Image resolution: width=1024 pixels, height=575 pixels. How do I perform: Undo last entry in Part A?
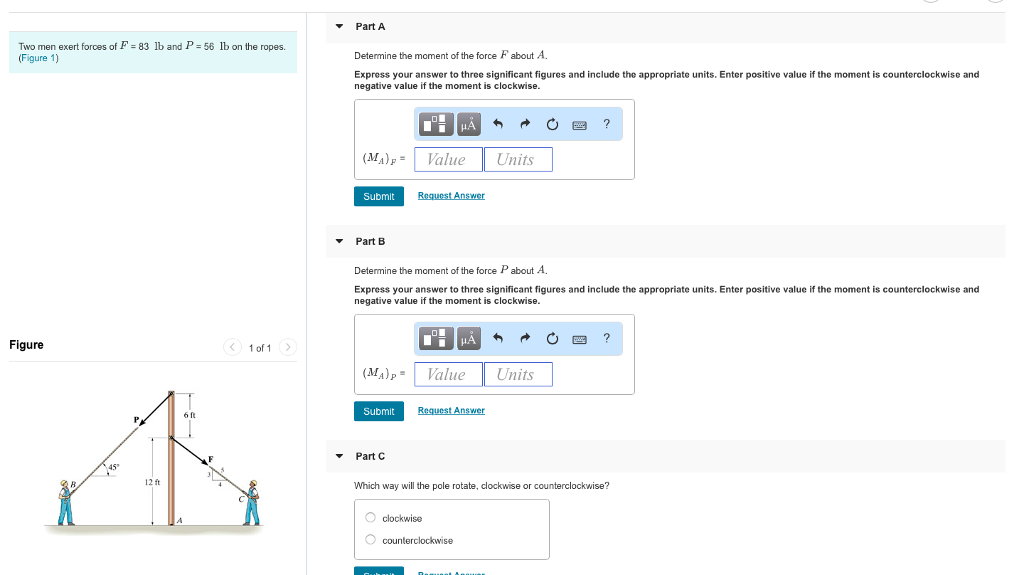[497, 125]
